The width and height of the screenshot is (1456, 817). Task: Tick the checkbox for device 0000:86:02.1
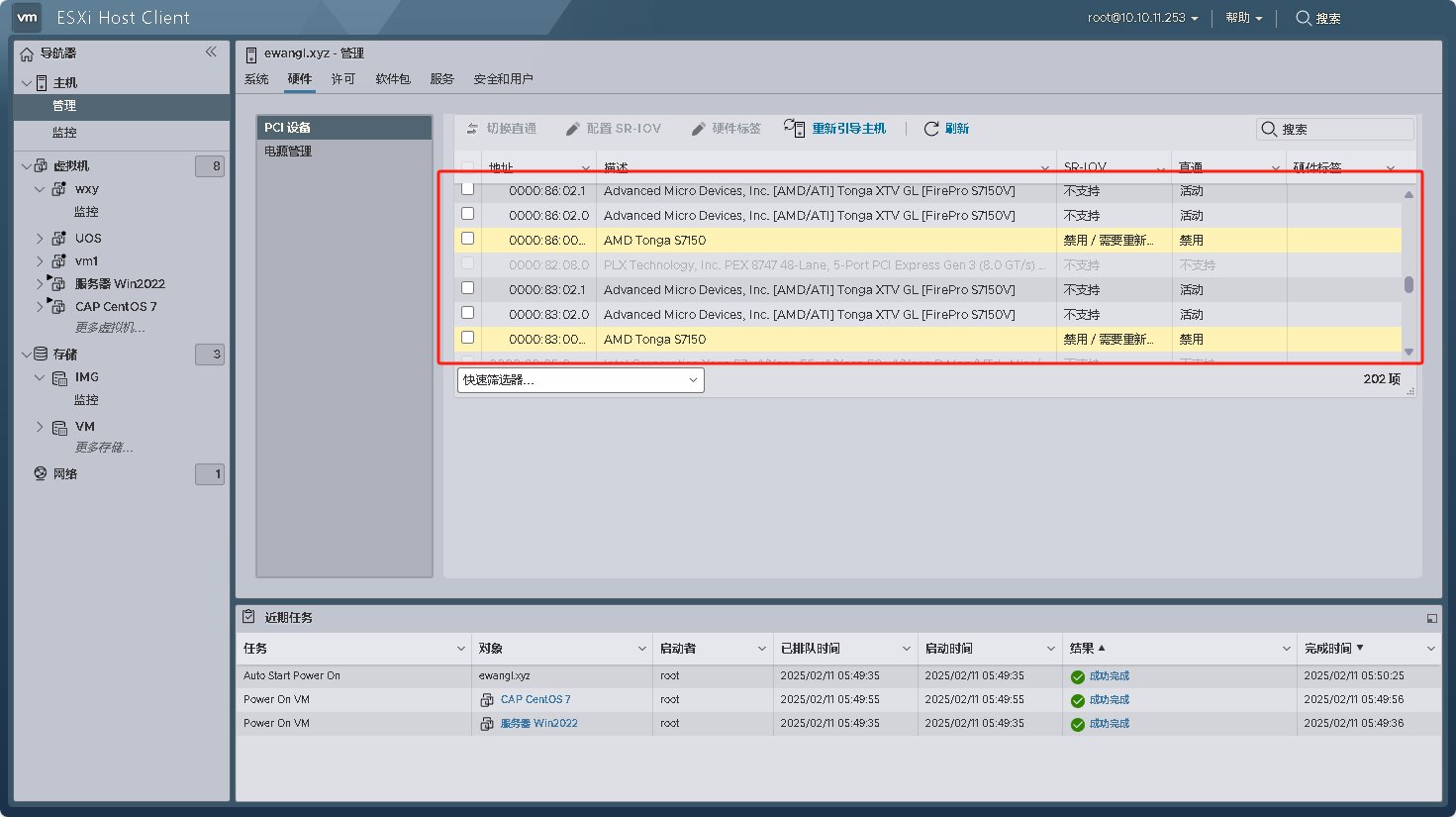tap(467, 189)
